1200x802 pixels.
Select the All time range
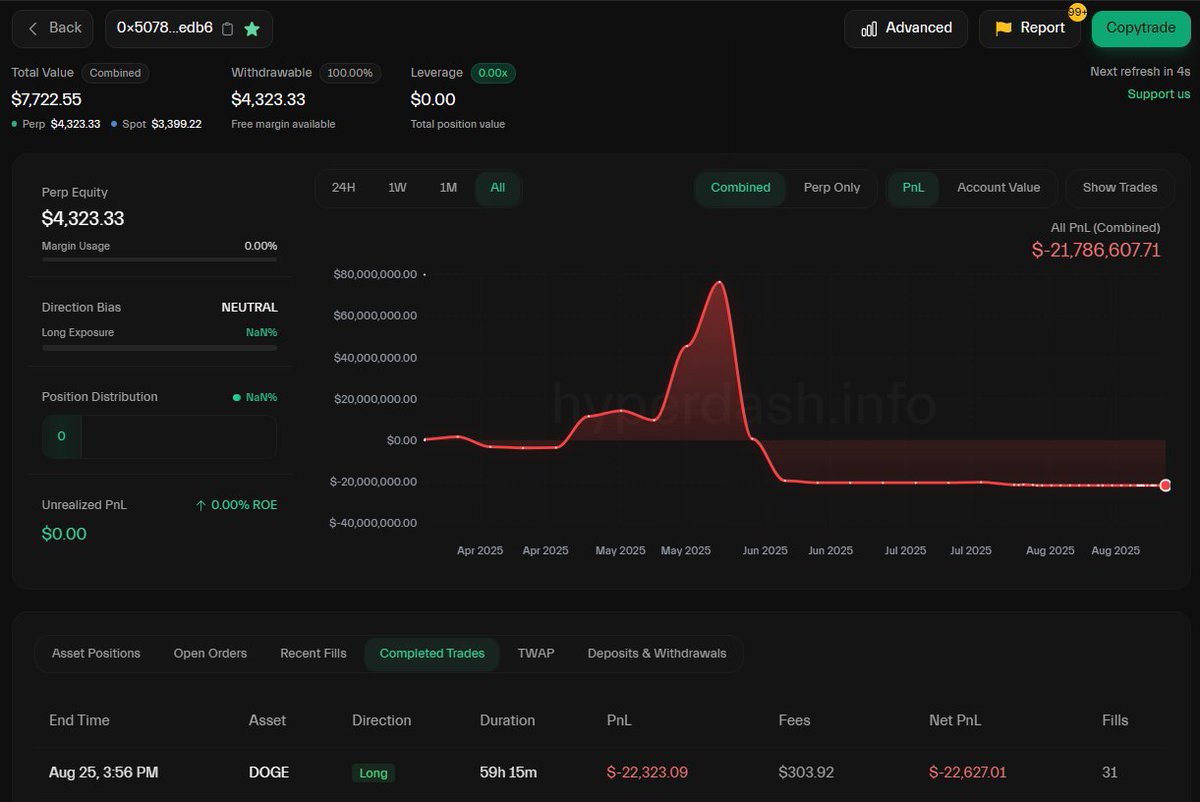click(x=498, y=188)
